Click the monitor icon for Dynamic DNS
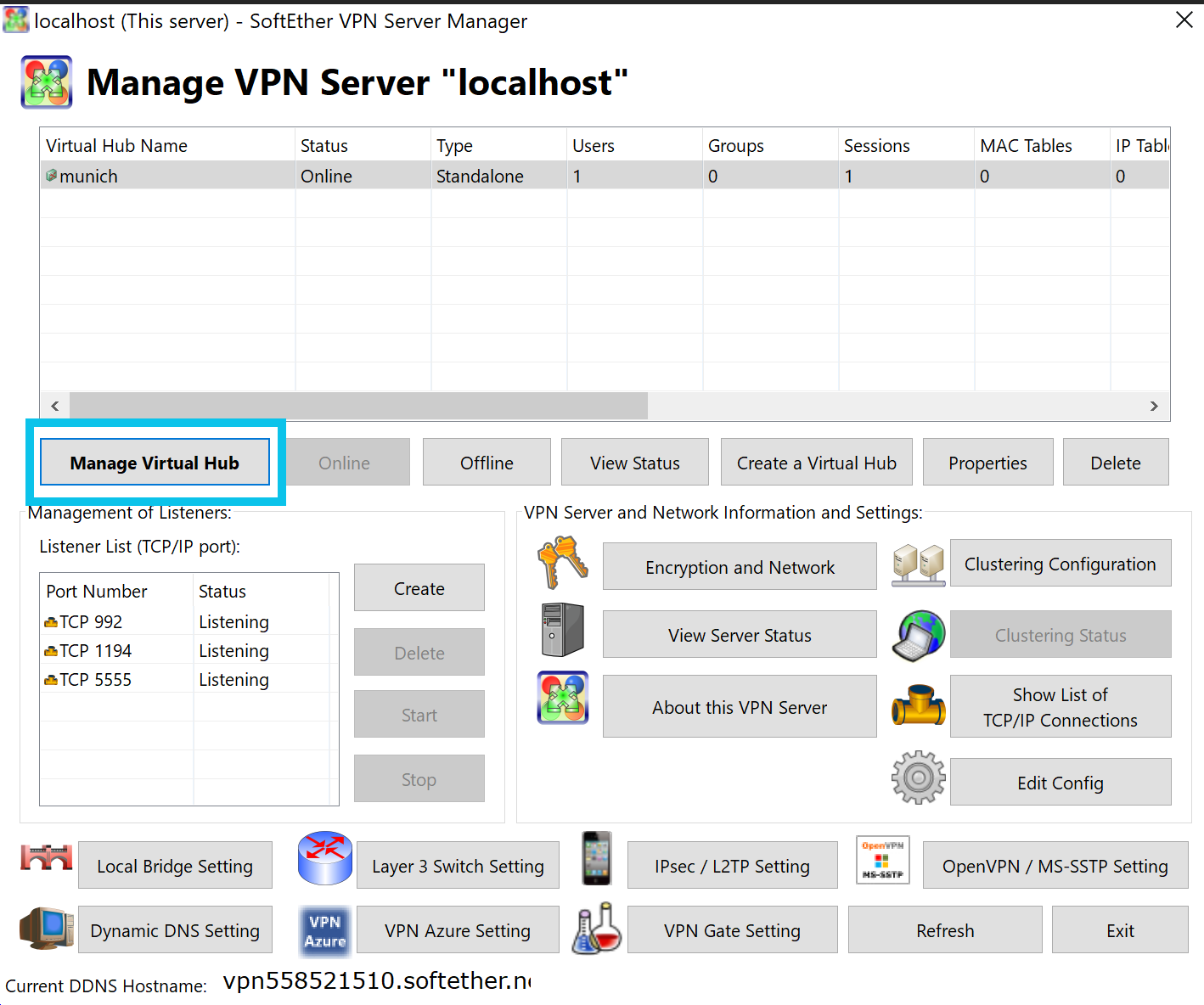This screenshot has width=1204, height=1005. pos(47,929)
